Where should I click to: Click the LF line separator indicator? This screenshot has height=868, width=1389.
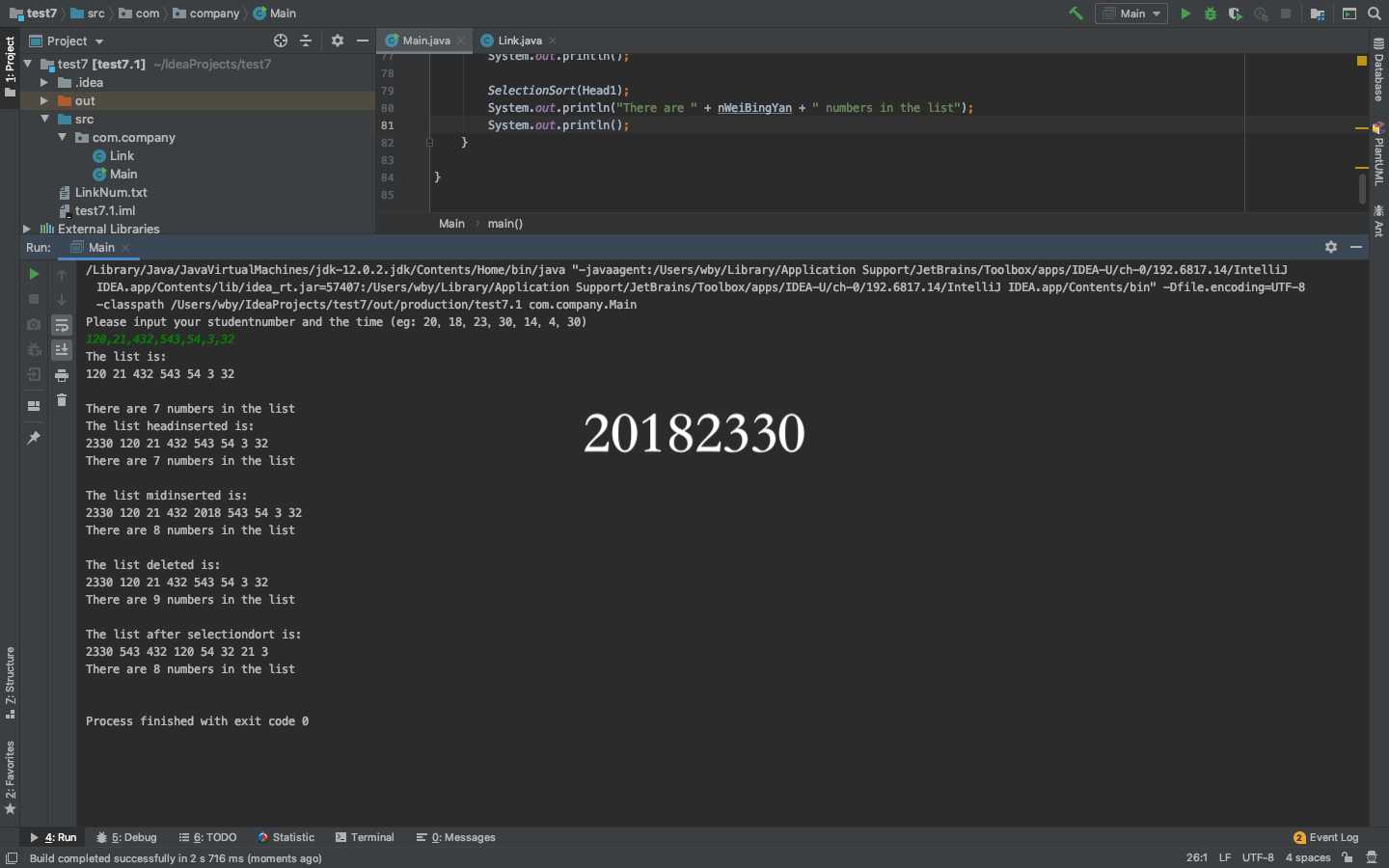(1225, 857)
